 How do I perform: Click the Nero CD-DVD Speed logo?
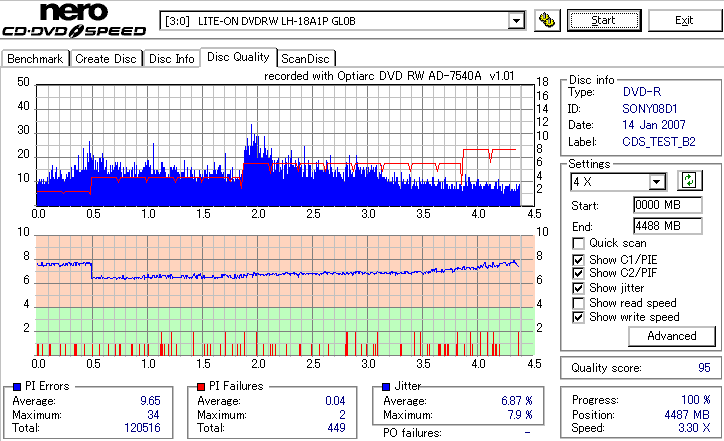click(x=74, y=19)
